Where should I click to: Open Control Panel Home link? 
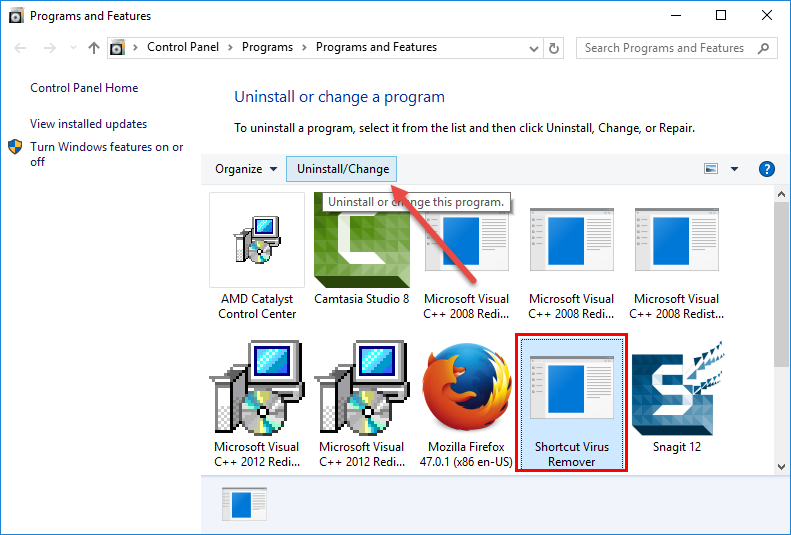click(84, 88)
